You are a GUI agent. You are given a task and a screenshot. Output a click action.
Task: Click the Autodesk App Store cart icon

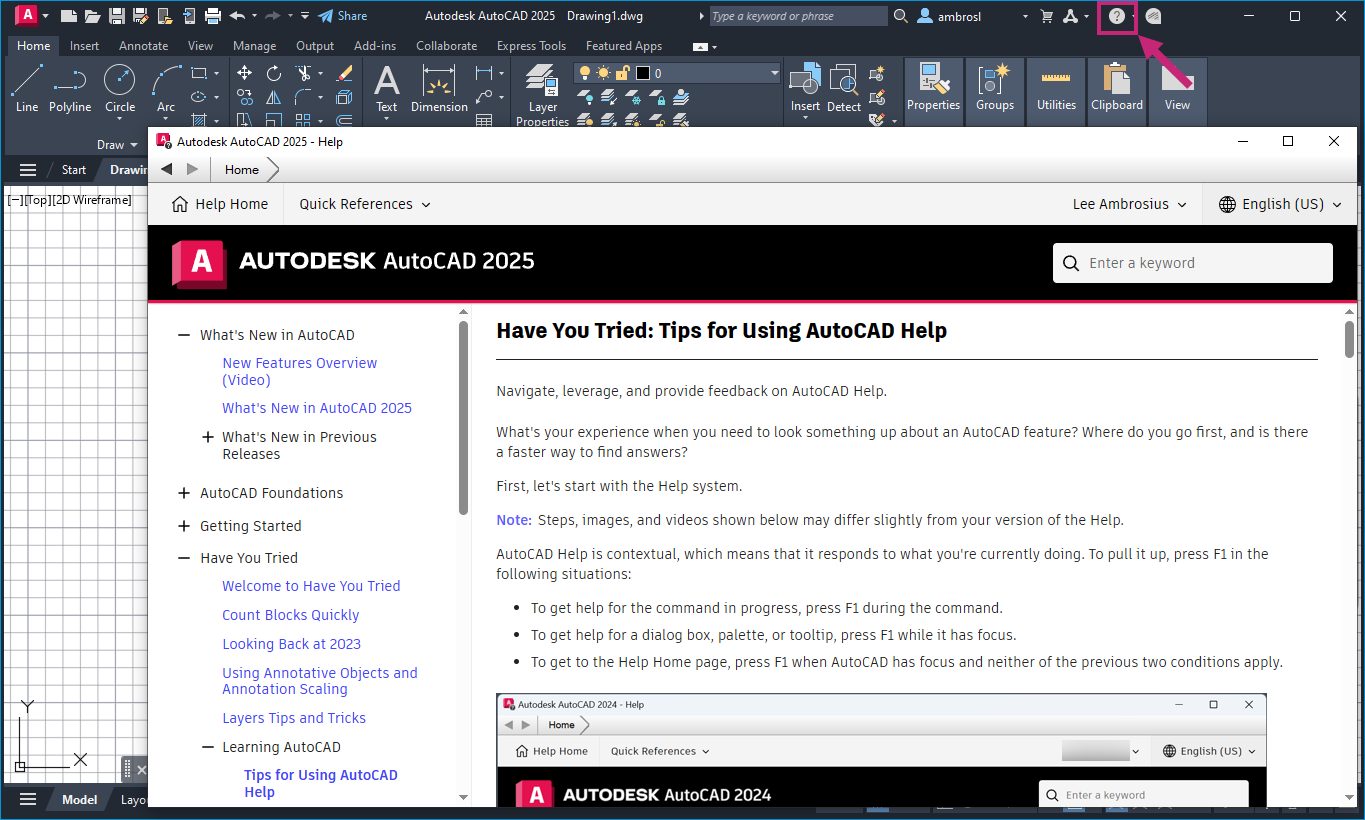tap(1047, 16)
